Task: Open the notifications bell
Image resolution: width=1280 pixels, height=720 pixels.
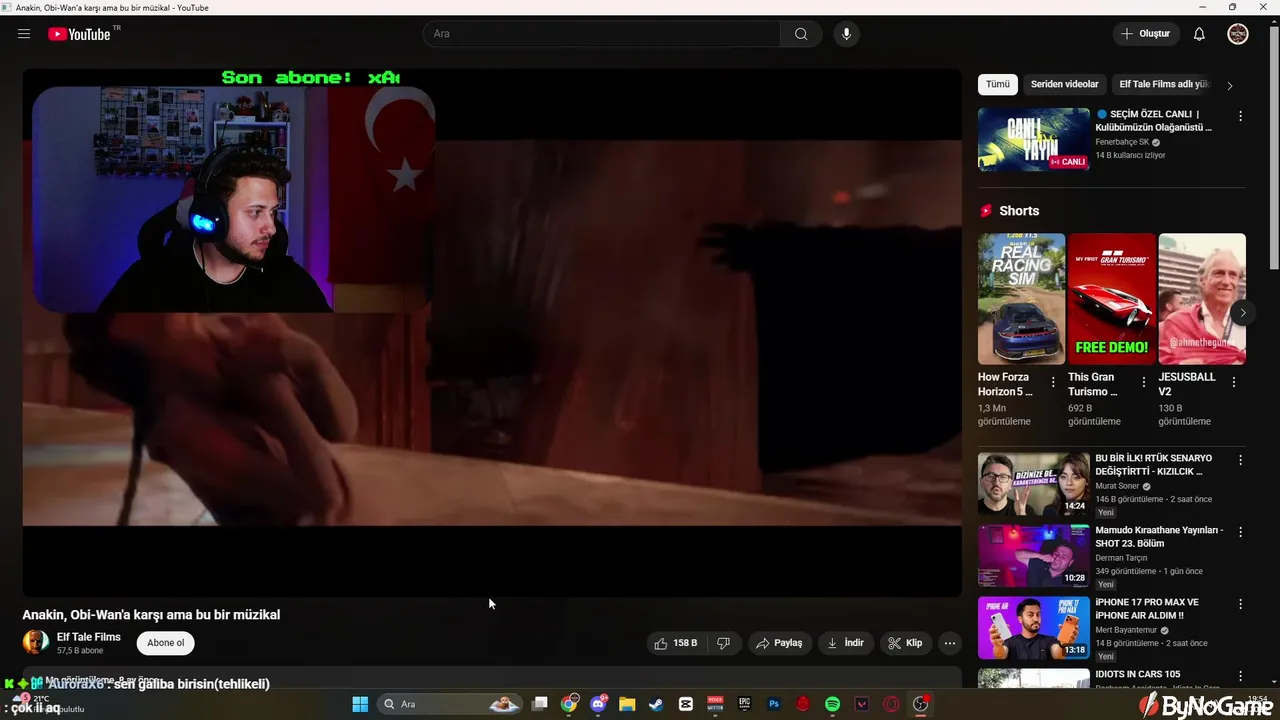Action: 1199,34
